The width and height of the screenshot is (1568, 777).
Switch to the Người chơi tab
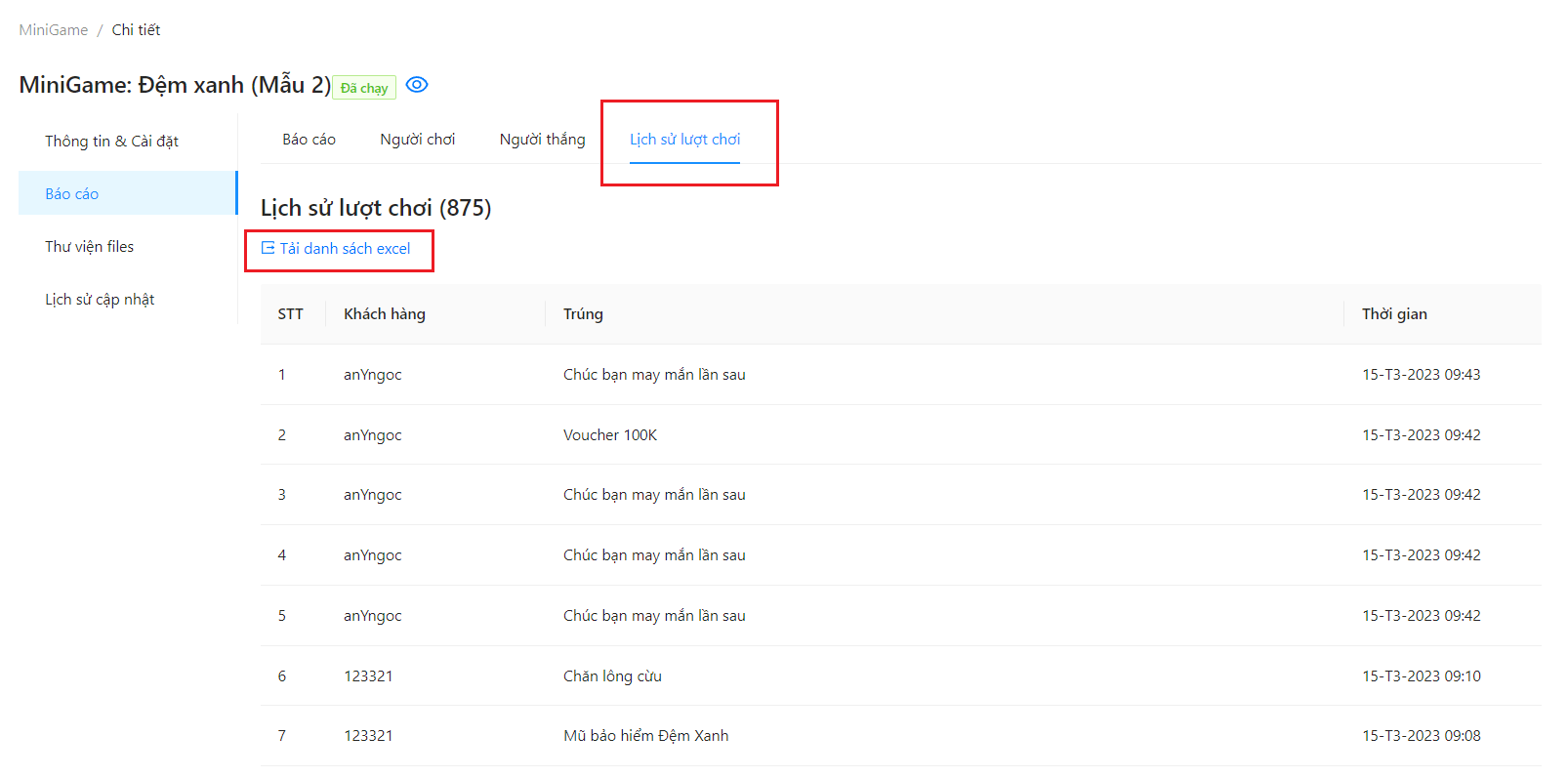[x=417, y=140]
